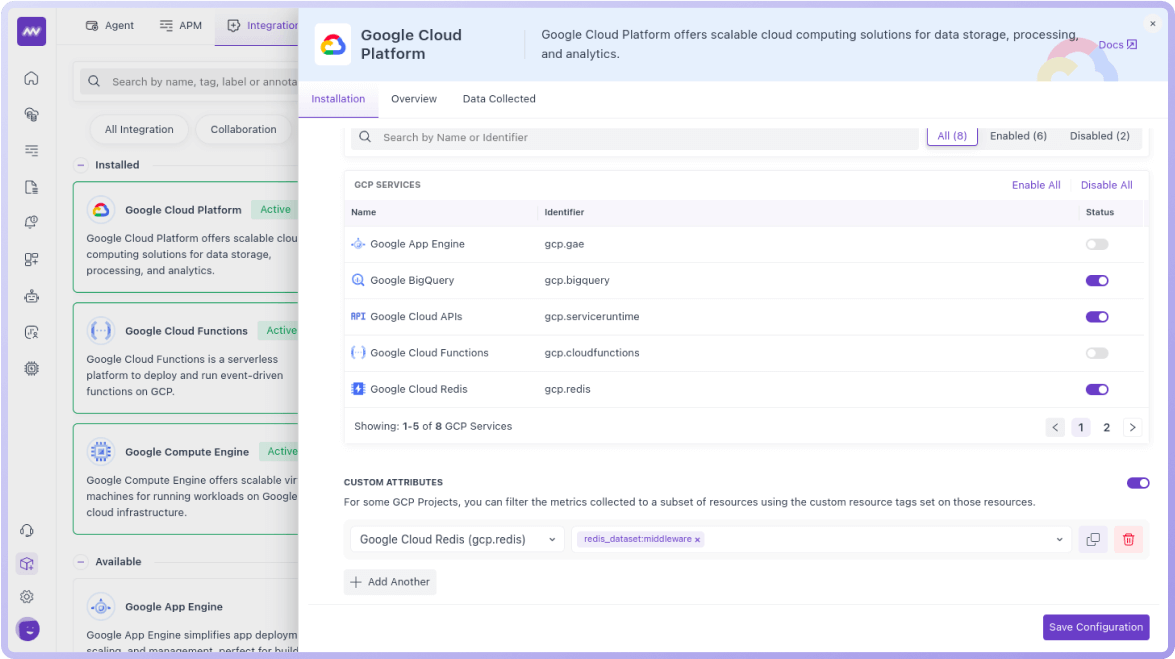
Task: Click the Google Cloud Functions row icon
Action: click(x=358, y=352)
